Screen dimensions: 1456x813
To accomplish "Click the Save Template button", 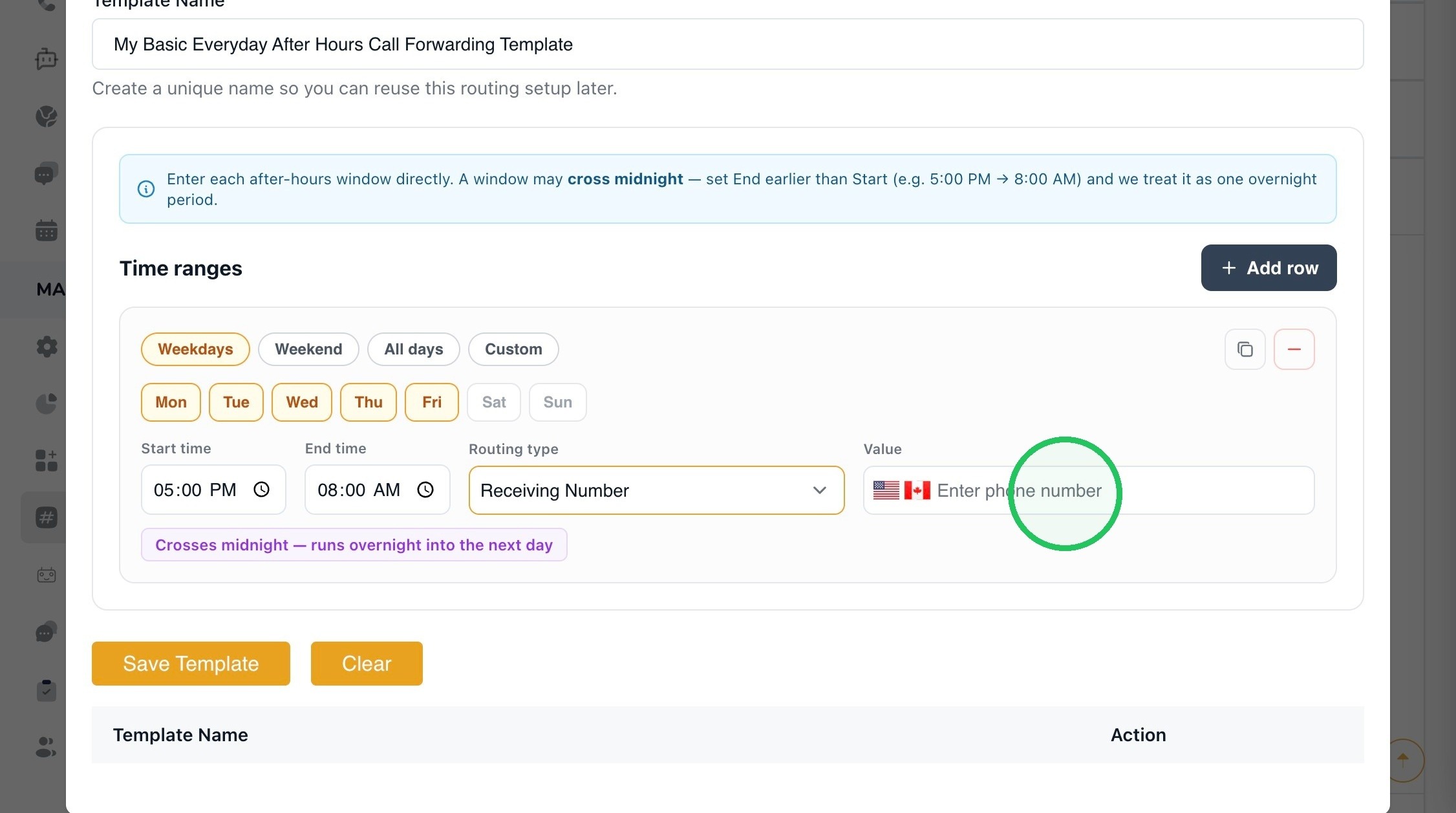I will (x=191, y=664).
